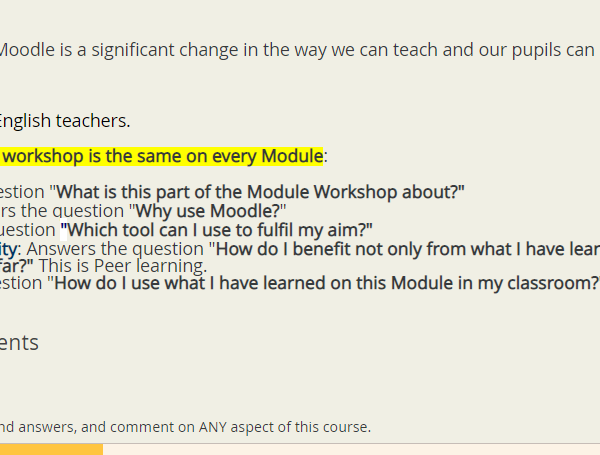Click the pale cream bar beside the orange bar

351,450
